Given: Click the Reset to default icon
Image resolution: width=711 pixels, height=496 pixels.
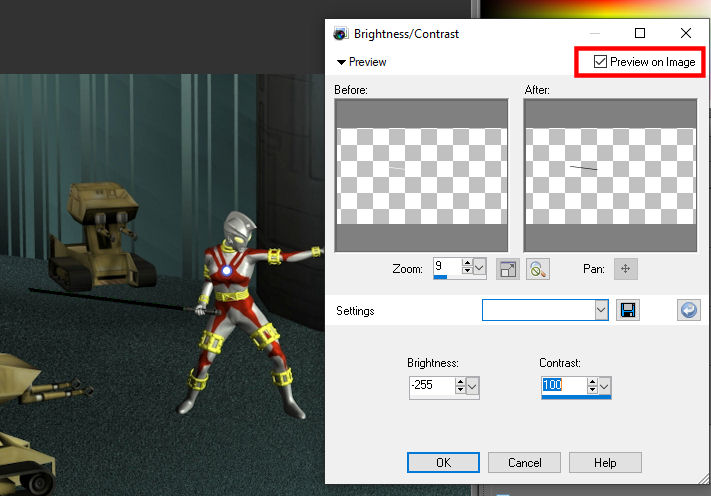Looking at the screenshot, I should [689, 311].
